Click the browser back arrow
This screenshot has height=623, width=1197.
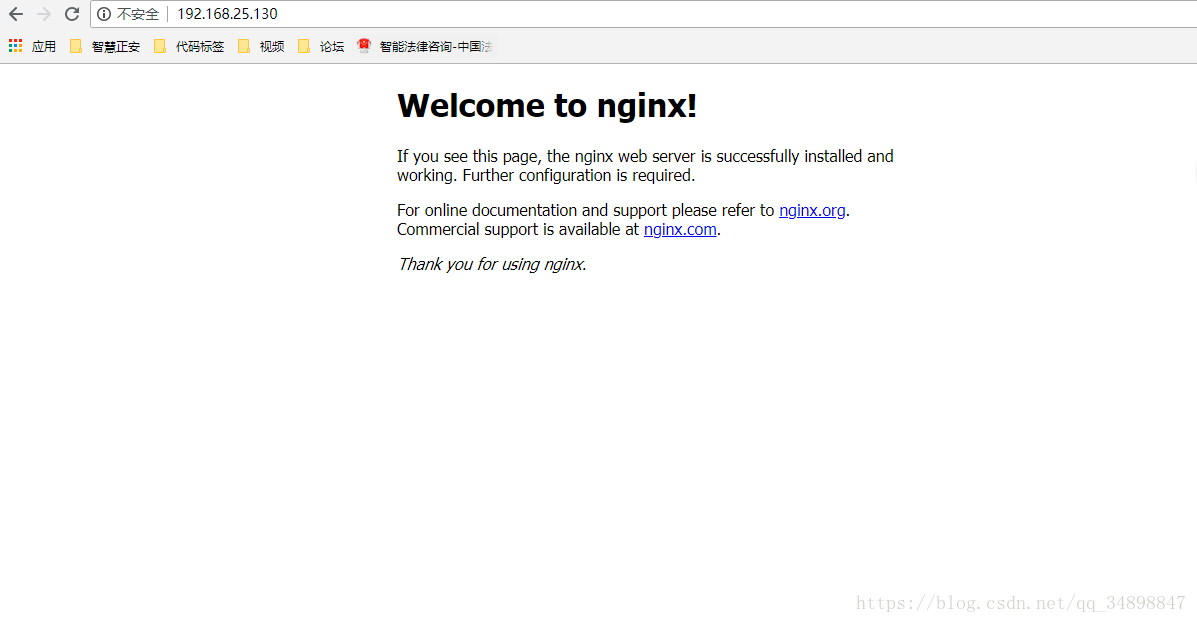click(x=16, y=14)
